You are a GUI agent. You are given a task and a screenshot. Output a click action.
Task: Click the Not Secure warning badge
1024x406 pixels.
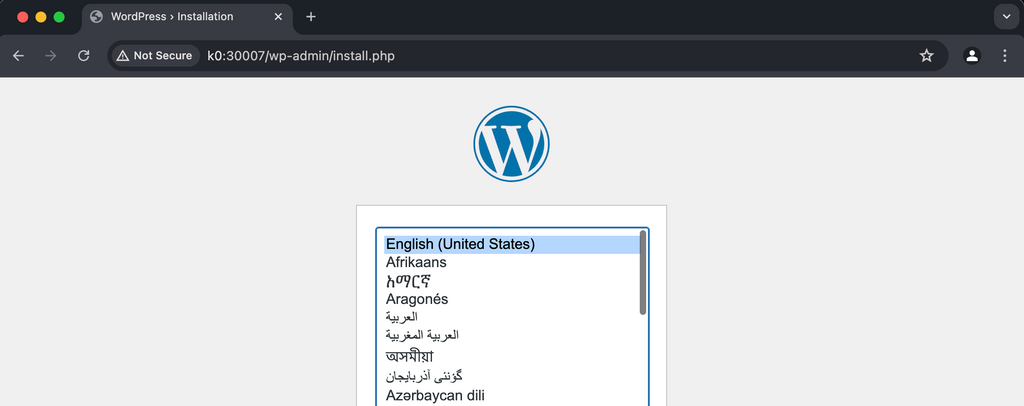154,56
